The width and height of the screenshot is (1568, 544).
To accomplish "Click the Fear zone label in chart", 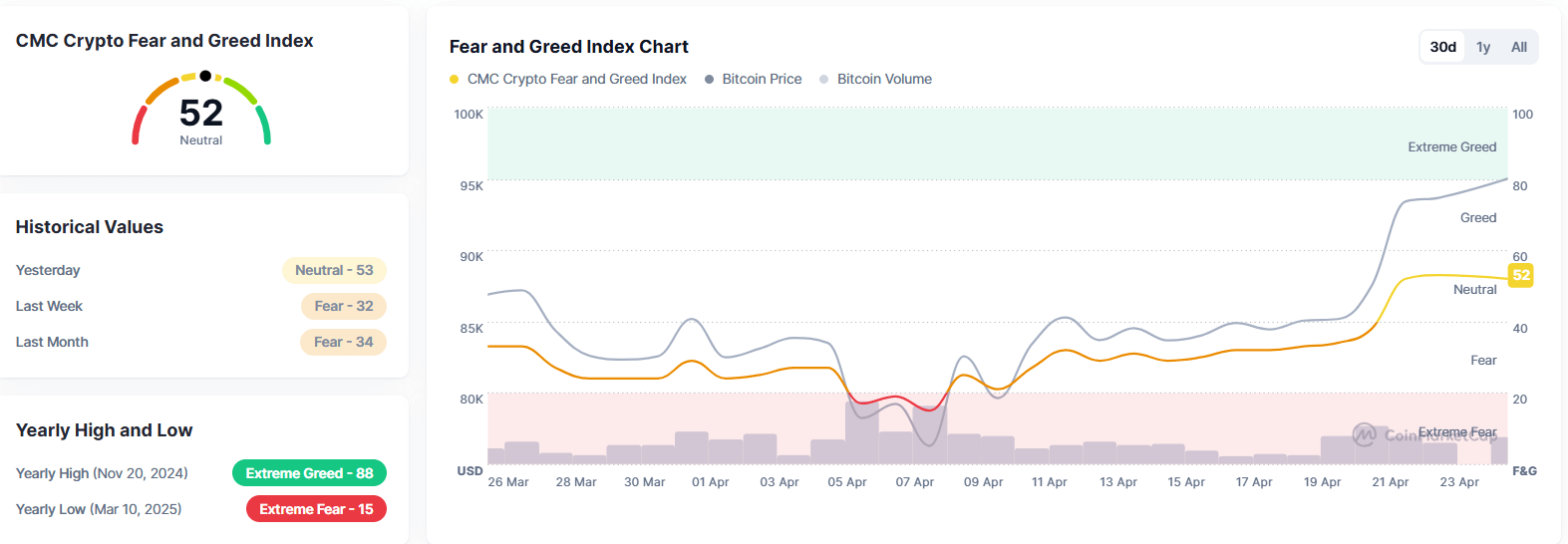I will [x=1483, y=360].
